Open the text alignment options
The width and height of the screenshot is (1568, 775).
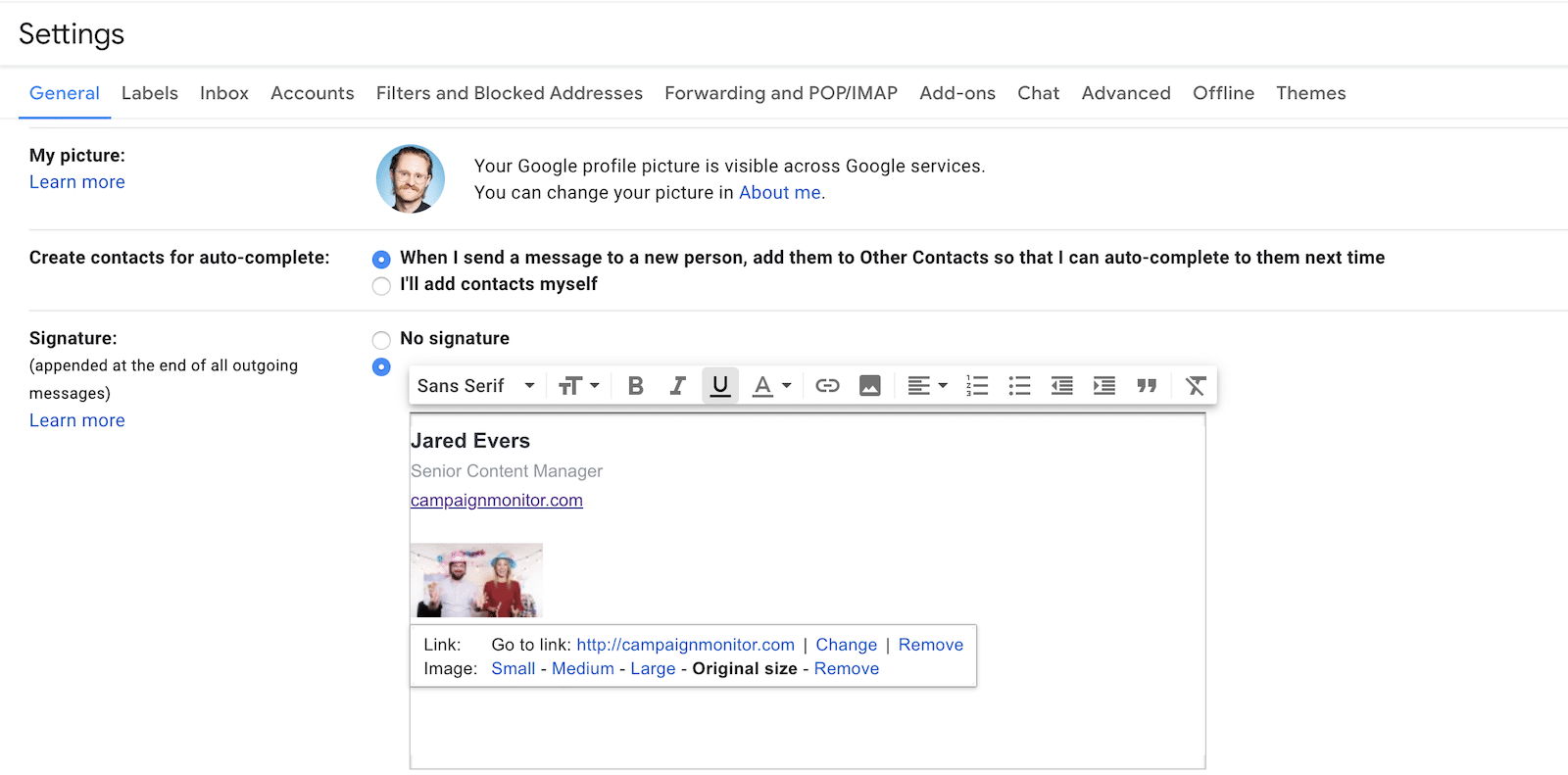pyautogui.click(x=927, y=386)
